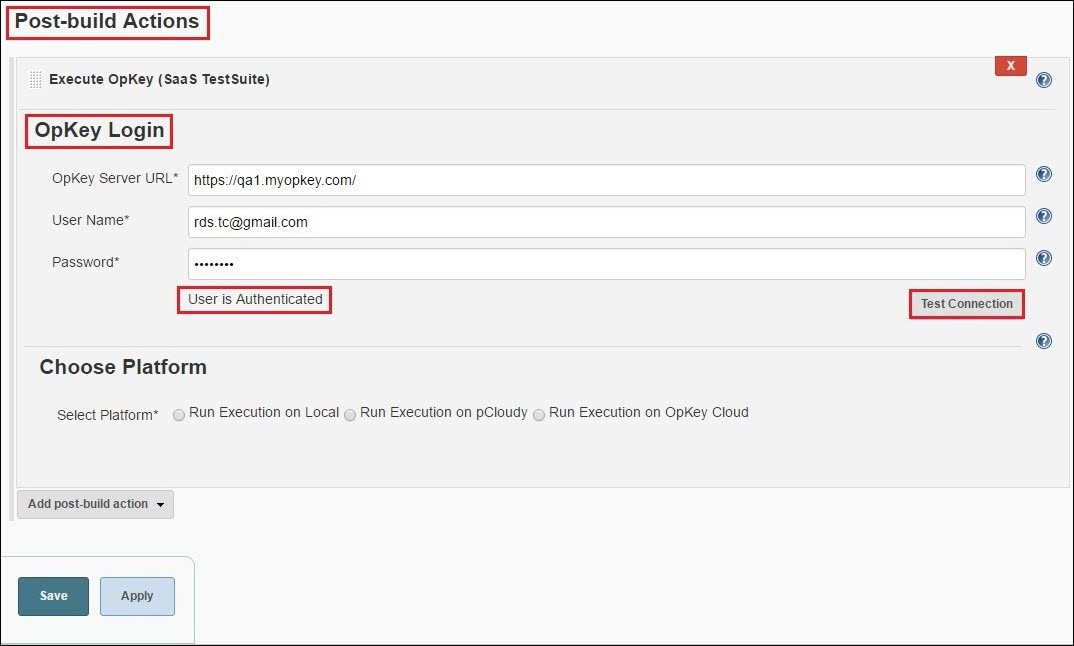The height and width of the screenshot is (646, 1074).
Task: Click the Execute OpKey (SaaS TestSuite) title
Action: click(160, 79)
